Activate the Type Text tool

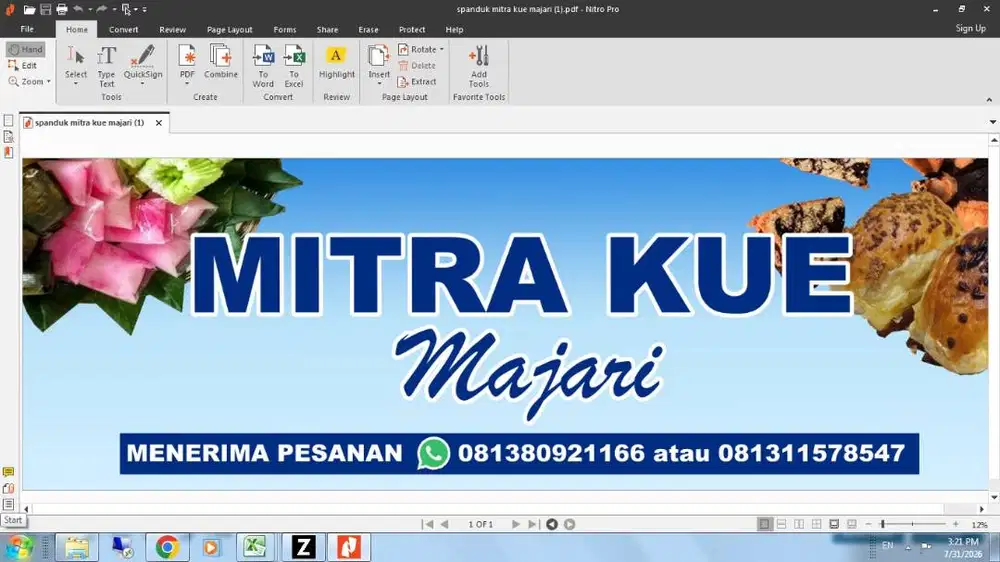tap(107, 66)
